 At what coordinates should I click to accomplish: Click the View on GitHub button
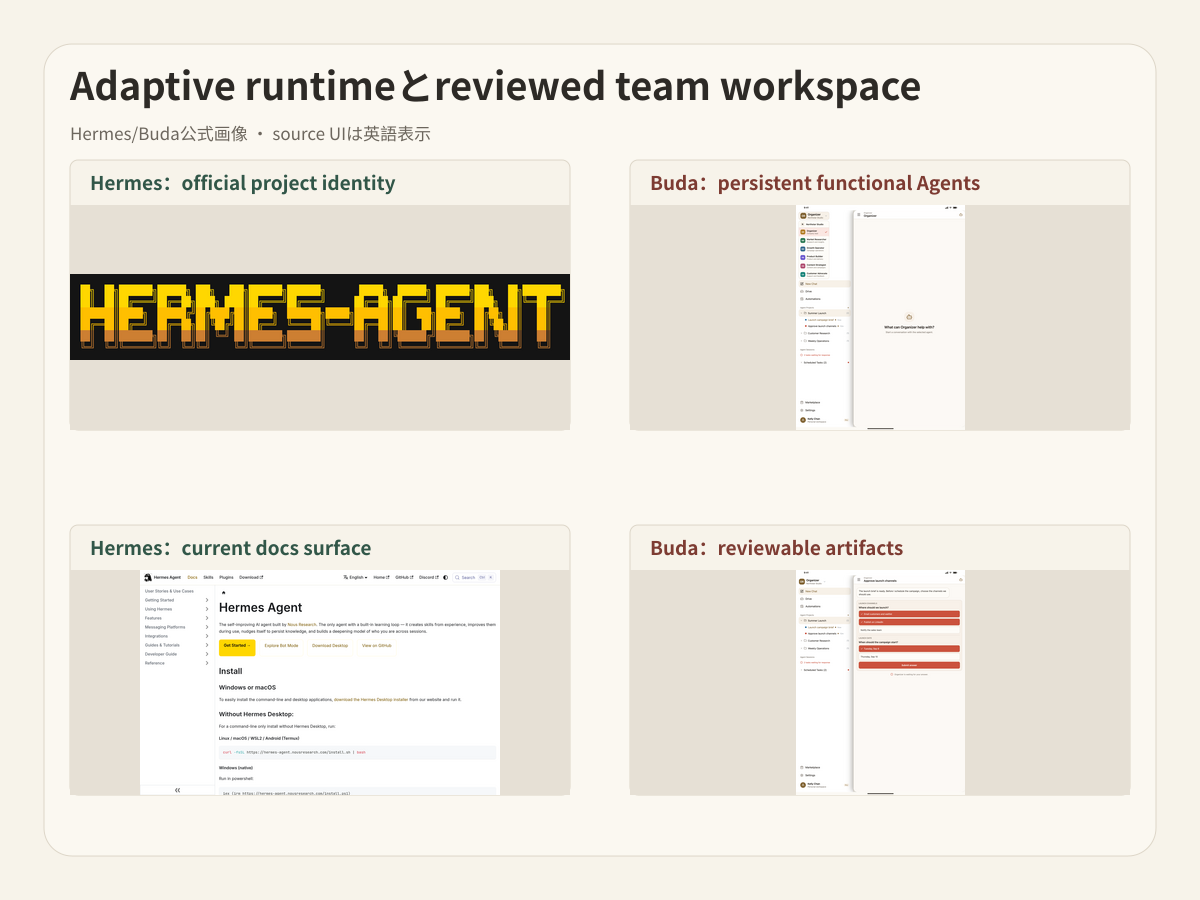(x=377, y=646)
